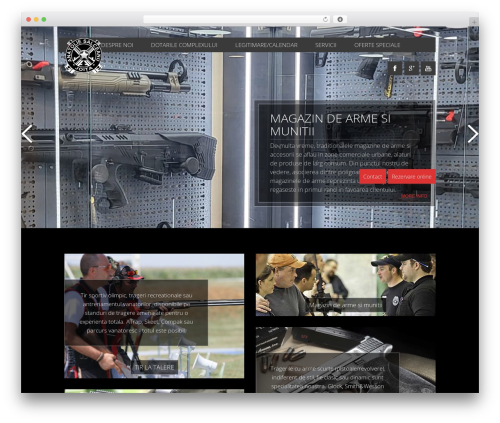The height and width of the screenshot is (423, 500).
Task: Open the Magazin de arme si munitii caption
Action: click(x=346, y=305)
